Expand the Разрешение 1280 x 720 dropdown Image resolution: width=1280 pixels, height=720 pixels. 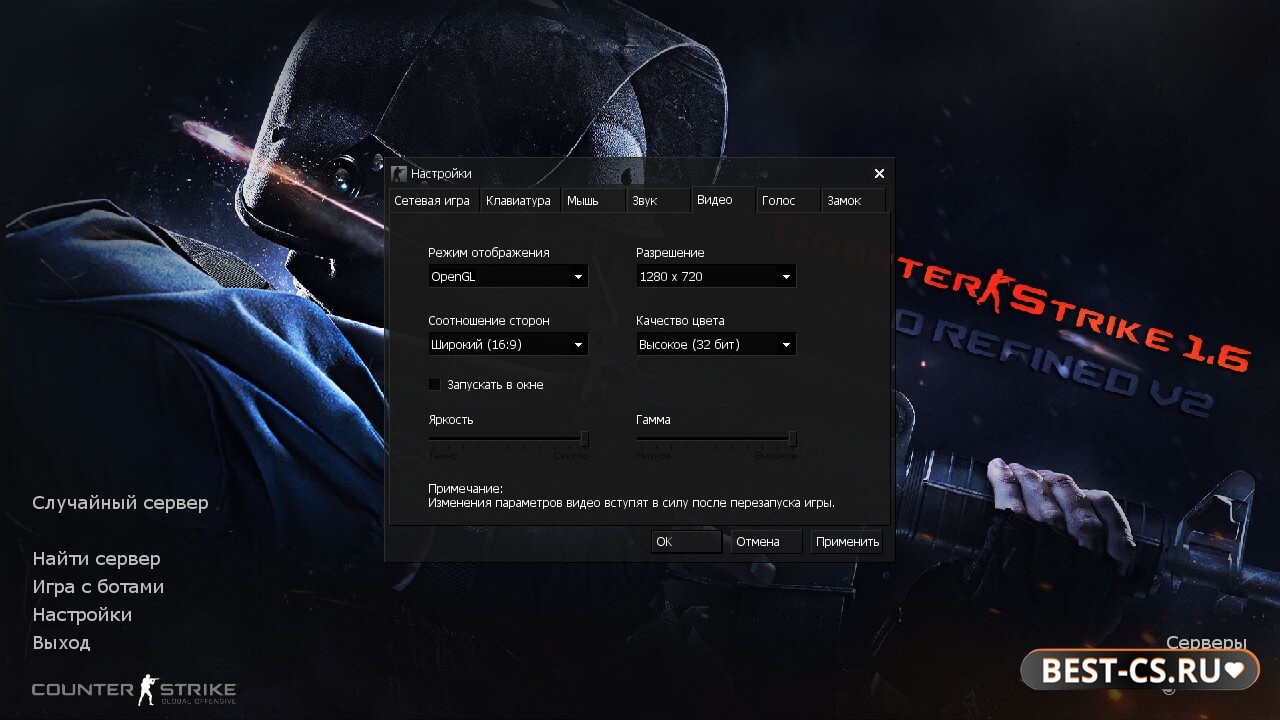point(716,277)
